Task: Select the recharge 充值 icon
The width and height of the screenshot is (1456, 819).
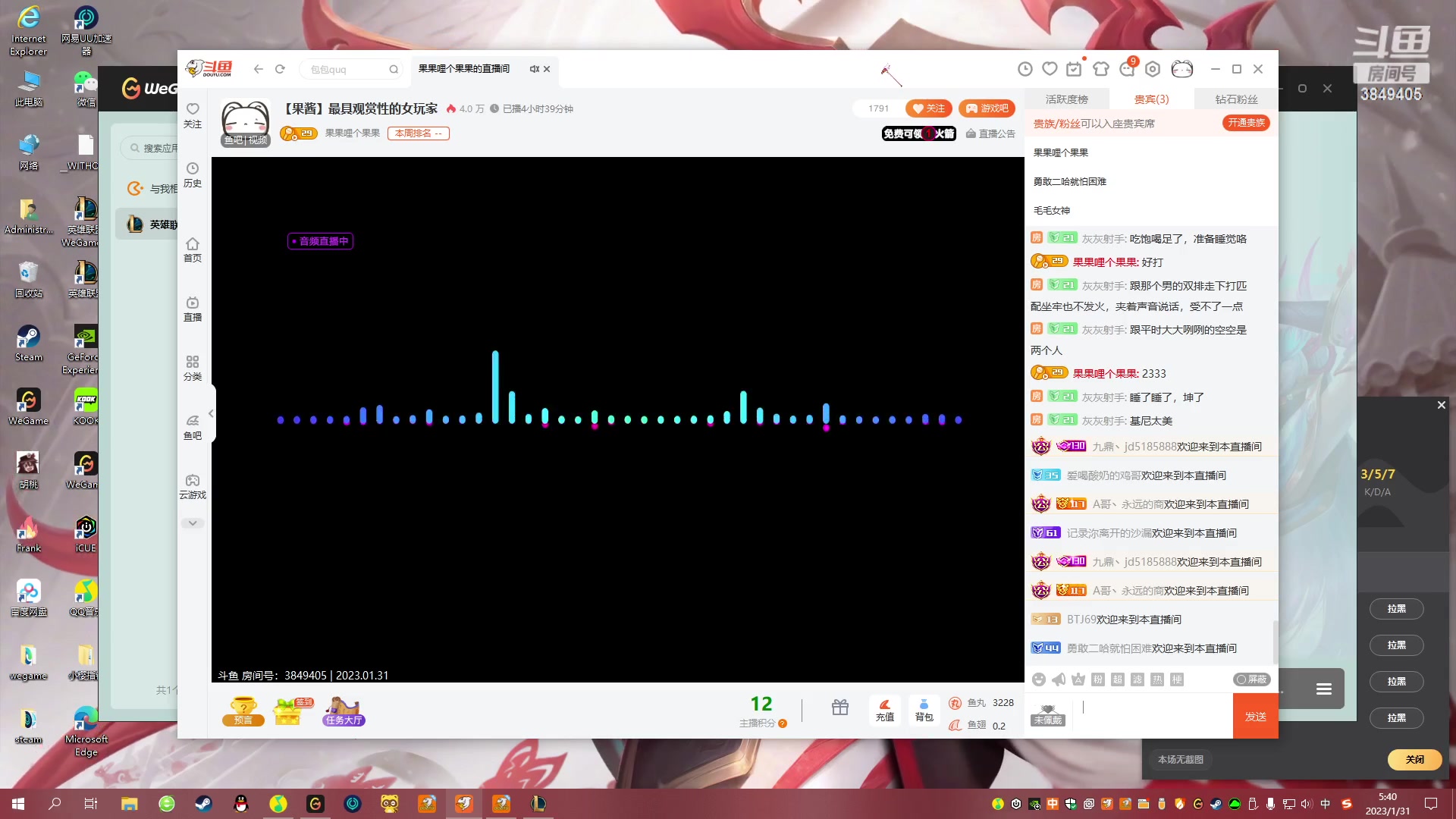Action: coord(884,709)
